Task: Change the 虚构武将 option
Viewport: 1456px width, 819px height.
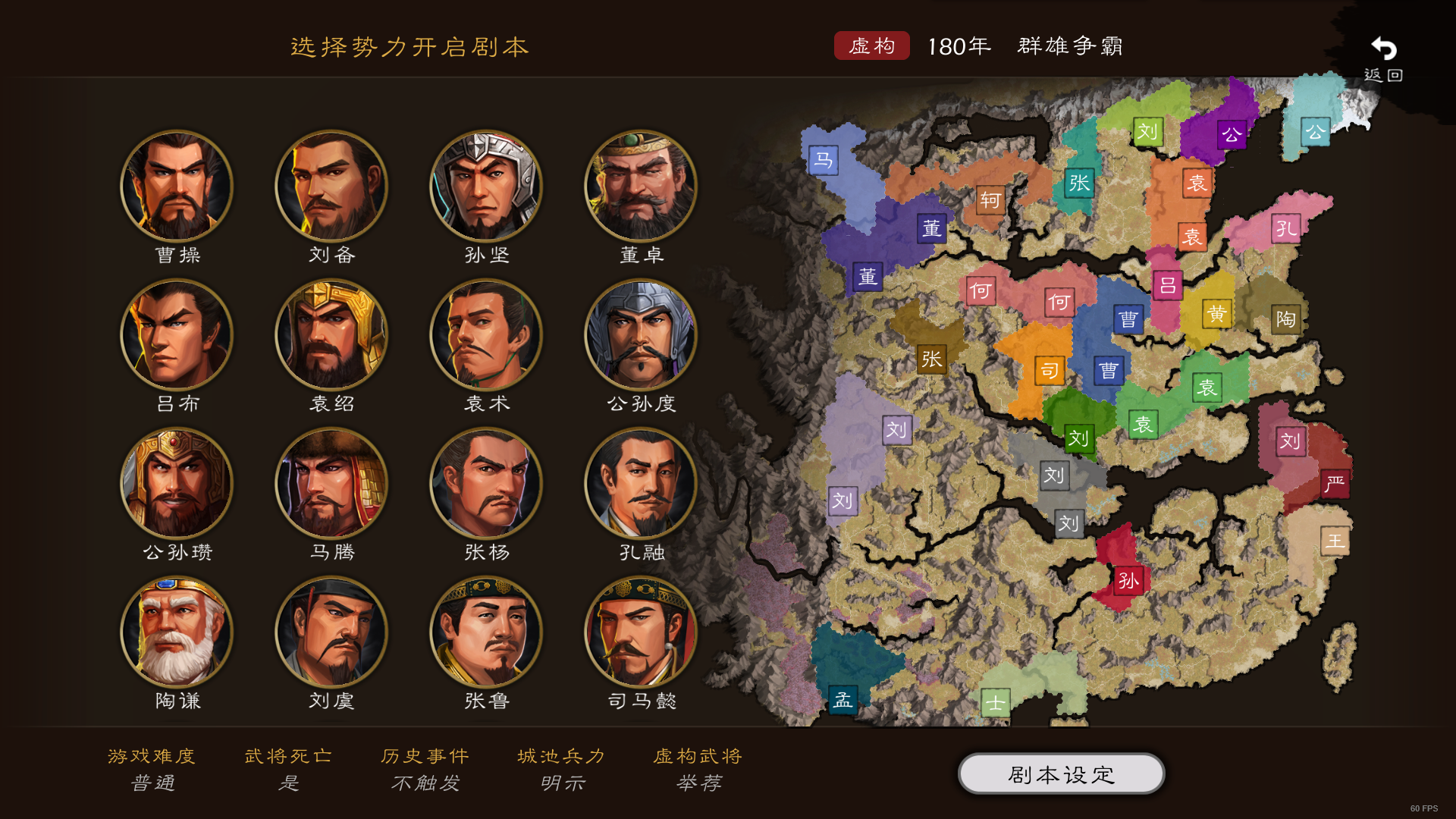Action: click(698, 769)
